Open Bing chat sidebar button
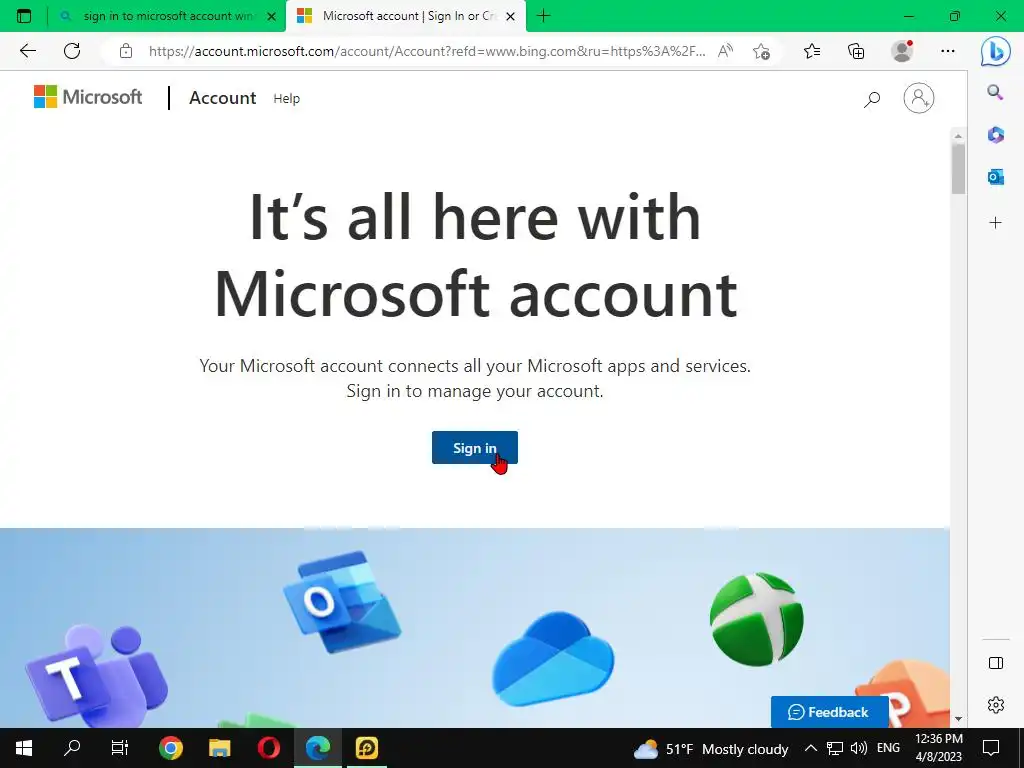Viewport: 1024px width, 768px height. click(x=995, y=52)
